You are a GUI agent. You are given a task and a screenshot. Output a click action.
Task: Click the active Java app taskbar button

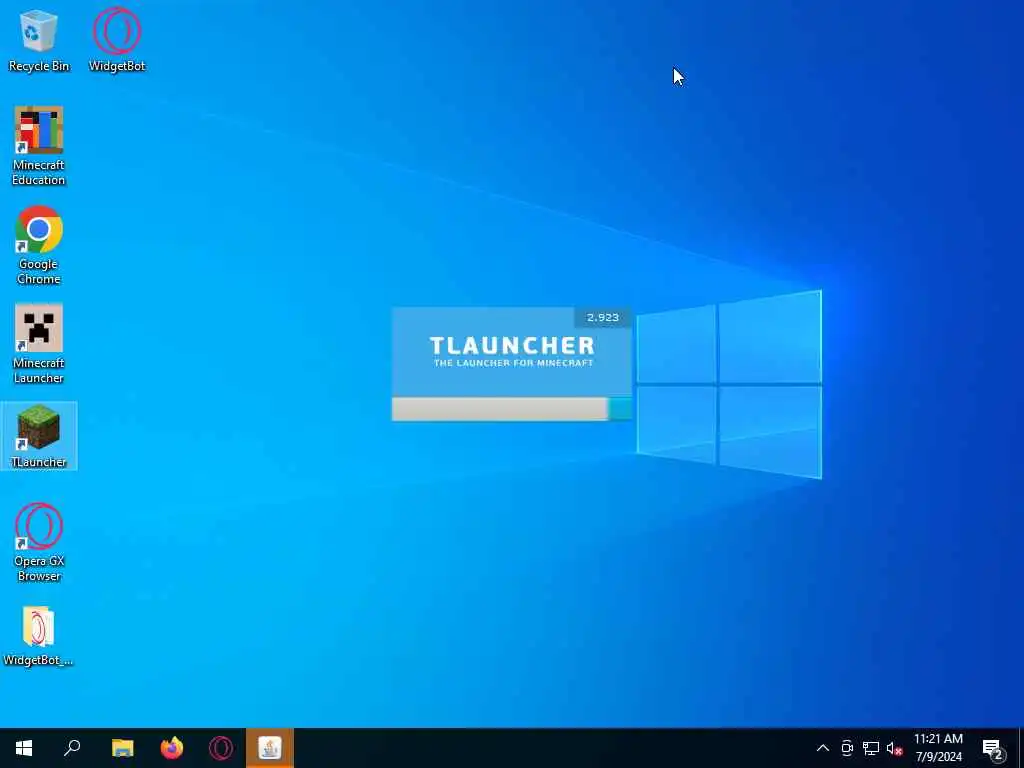(270, 748)
